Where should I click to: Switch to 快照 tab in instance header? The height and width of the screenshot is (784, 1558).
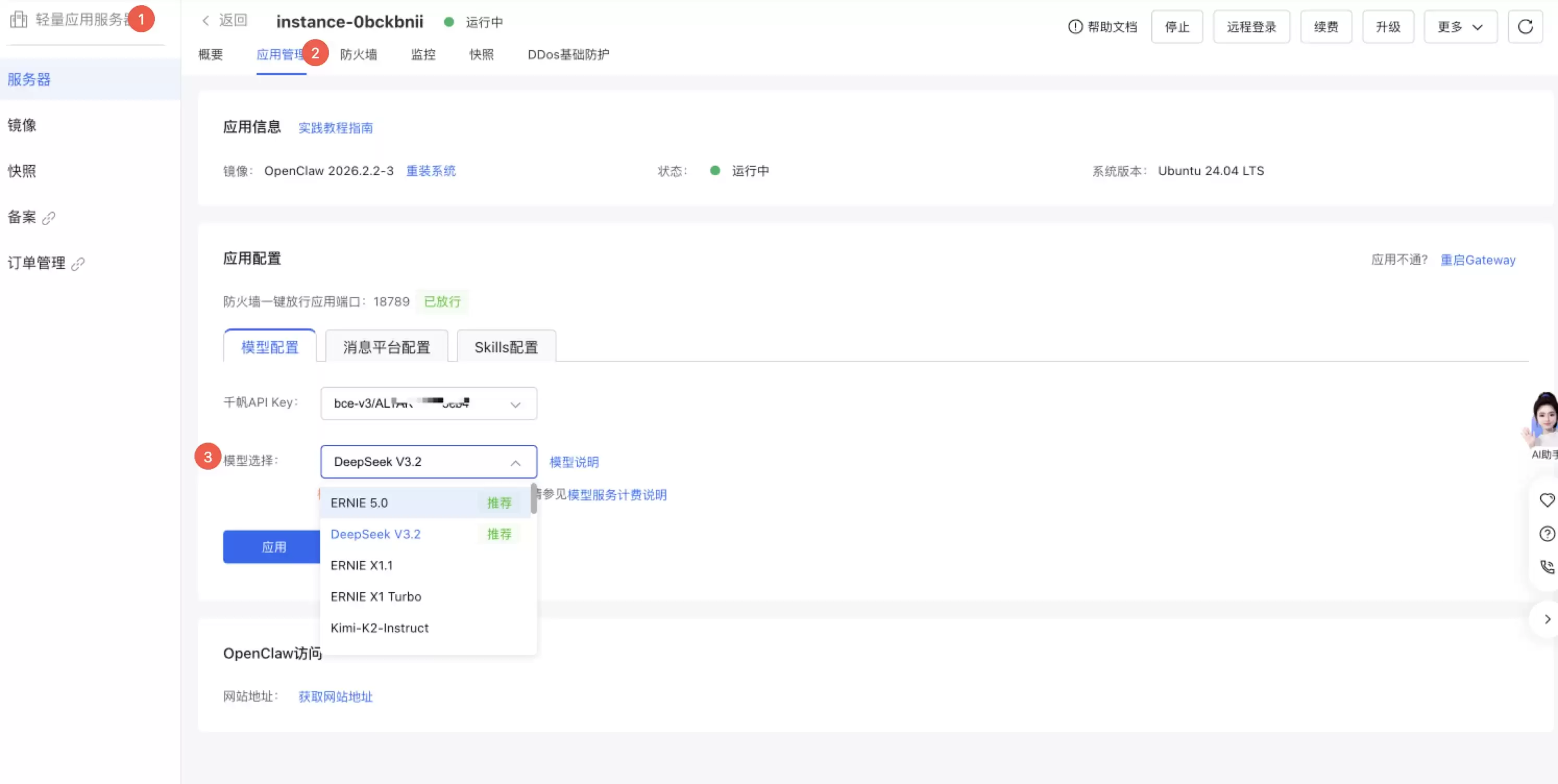(x=481, y=54)
